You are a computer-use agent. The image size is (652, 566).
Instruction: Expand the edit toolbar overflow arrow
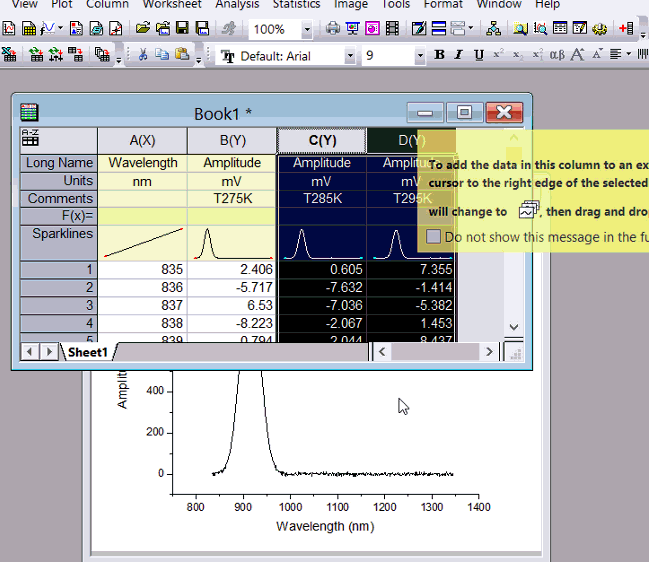(199, 60)
